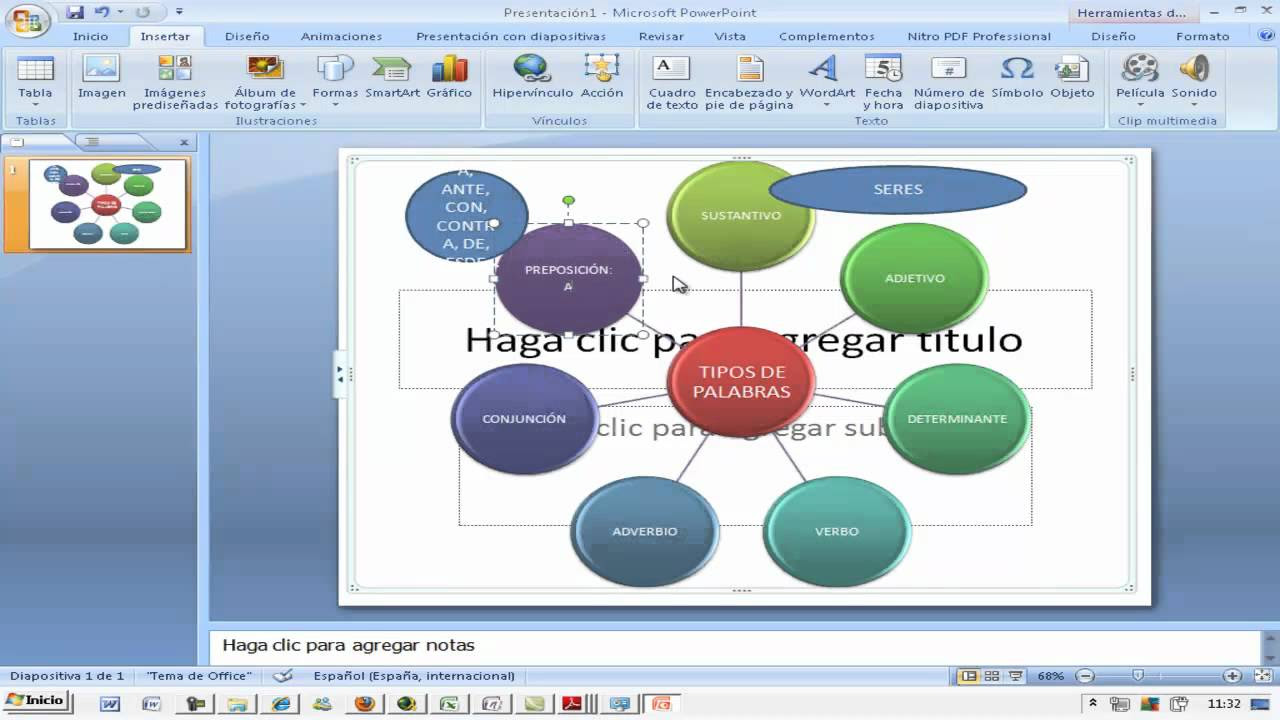
Task: Switch to Slide Sorter view
Action: coord(992,676)
